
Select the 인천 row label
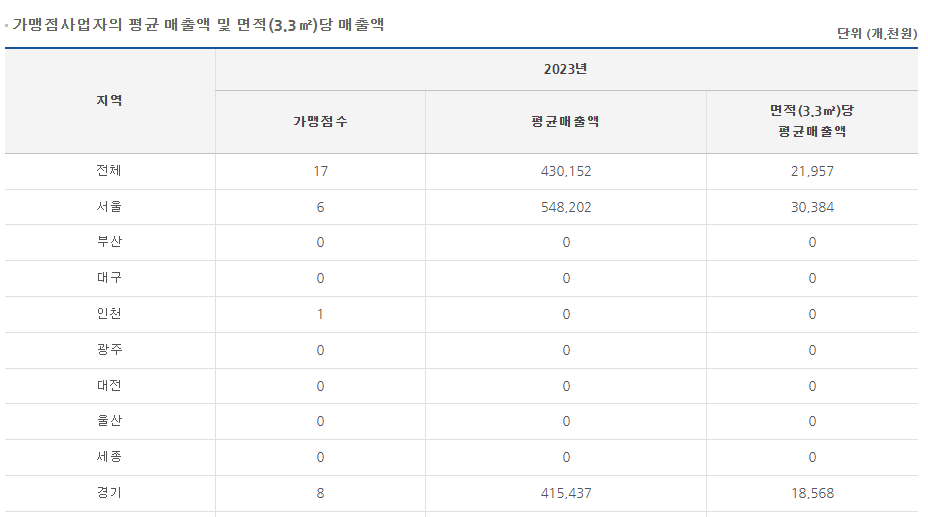point(109,314)
